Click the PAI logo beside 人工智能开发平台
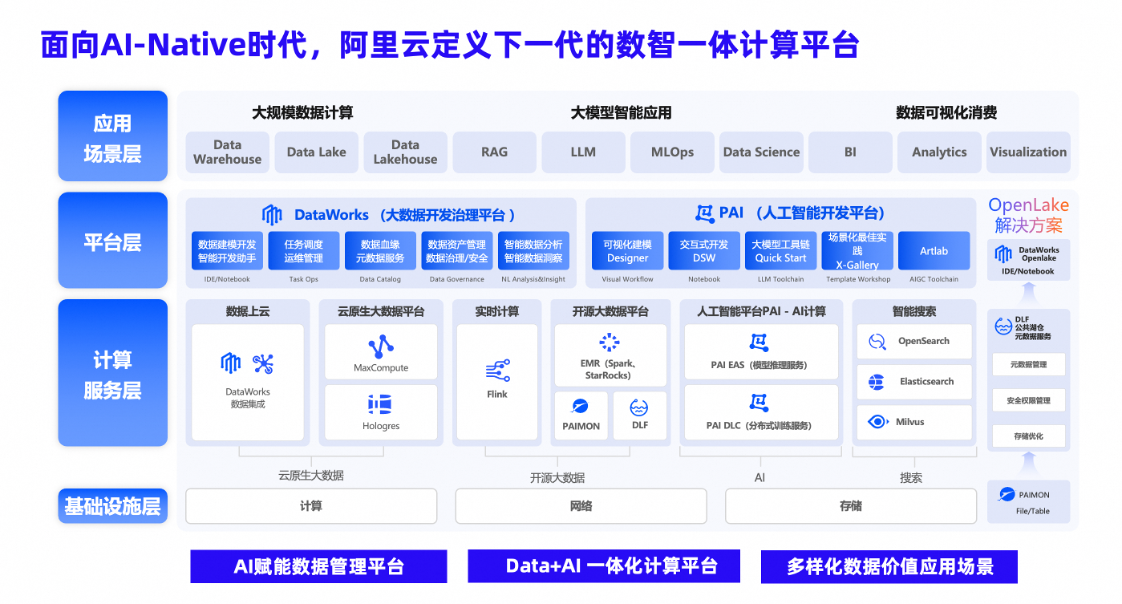The image size is (1122, 604). (704, 213)
